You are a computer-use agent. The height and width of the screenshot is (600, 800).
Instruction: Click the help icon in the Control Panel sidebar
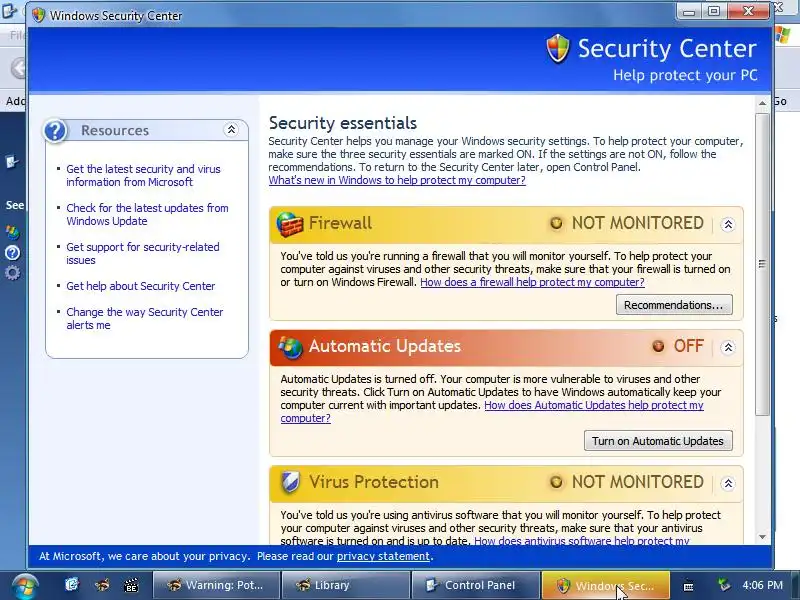(12, 253)
